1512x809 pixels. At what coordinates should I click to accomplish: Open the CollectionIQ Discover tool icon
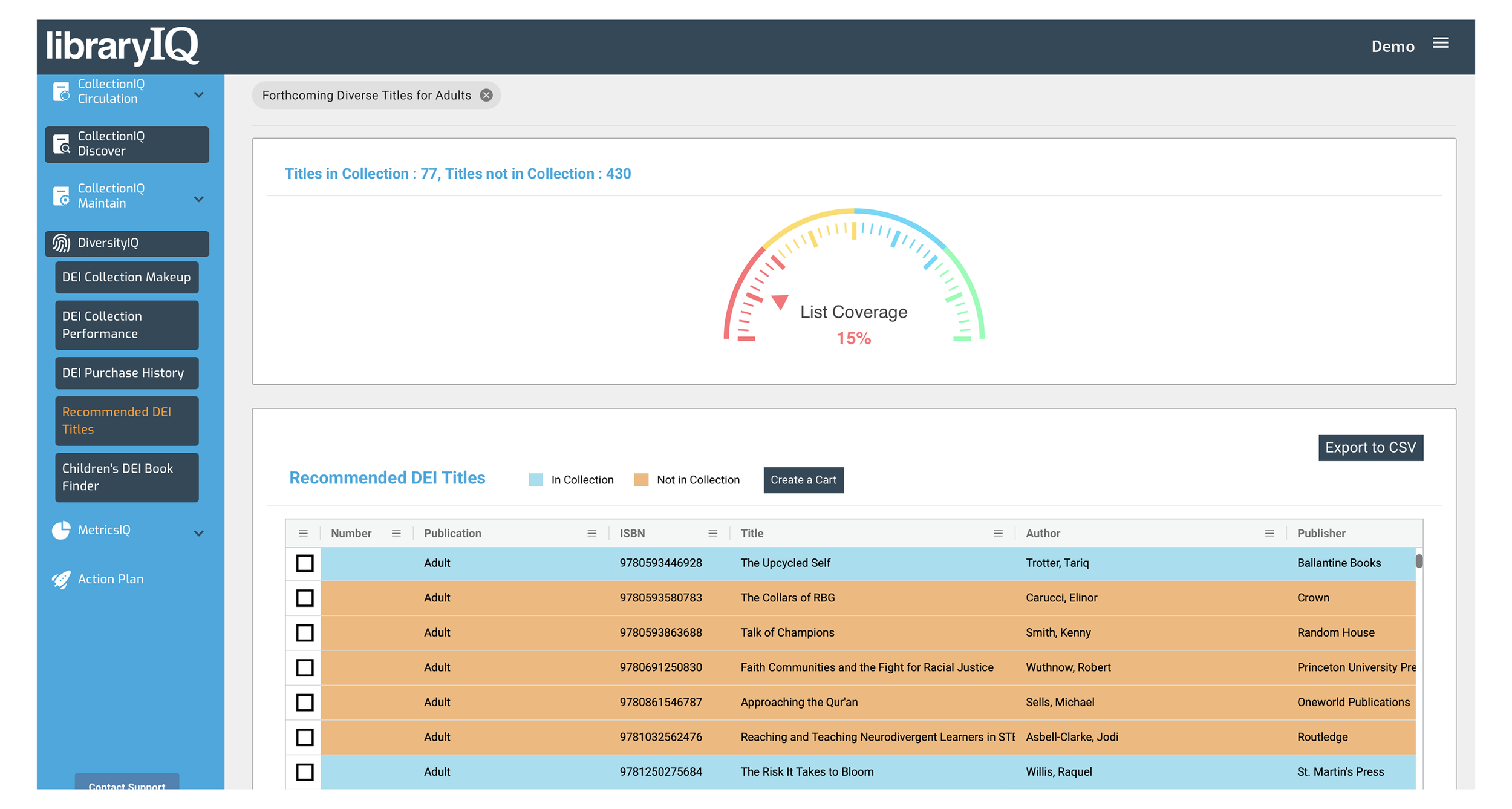[62, 144]
